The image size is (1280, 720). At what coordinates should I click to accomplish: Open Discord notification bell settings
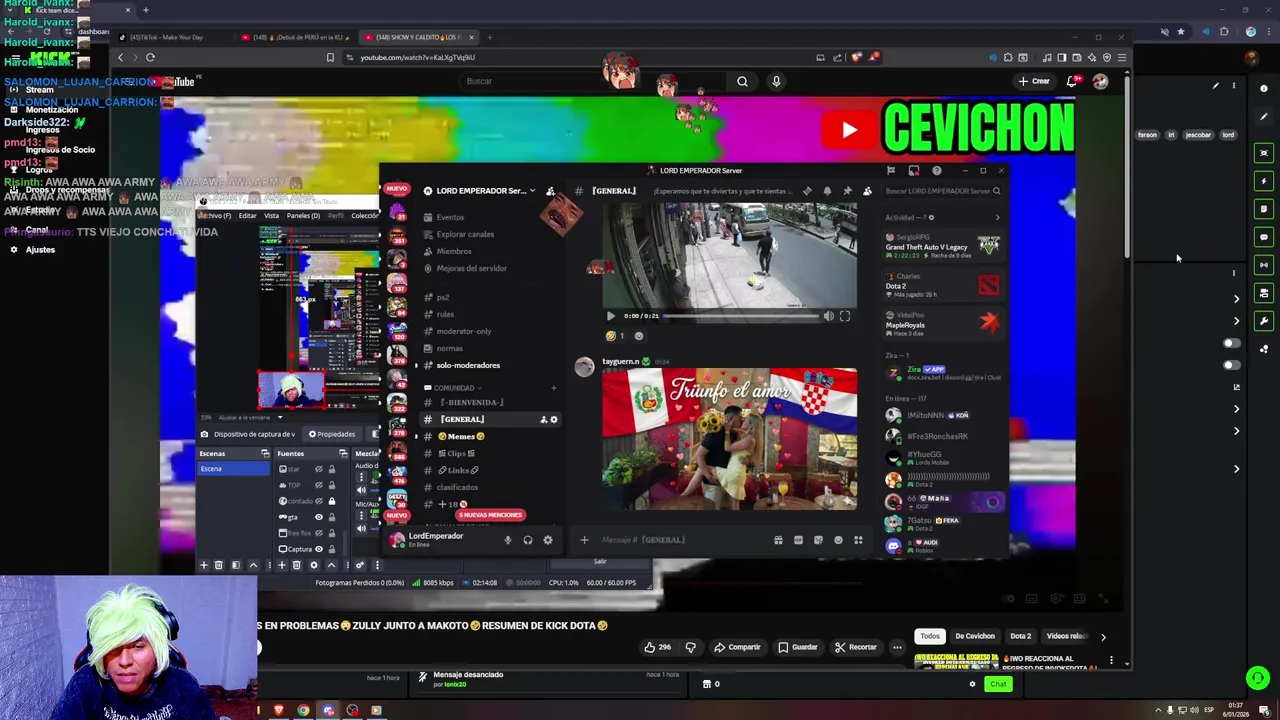827,191
